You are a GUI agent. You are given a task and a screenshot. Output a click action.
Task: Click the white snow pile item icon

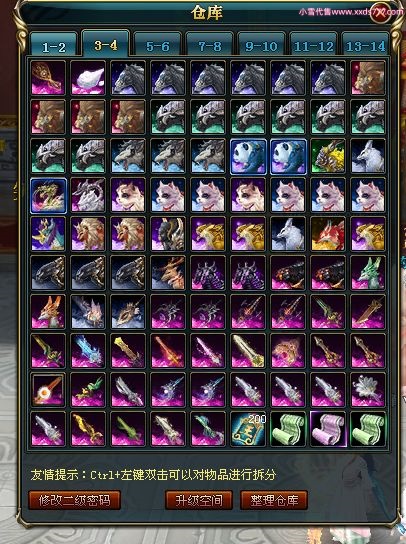(x=88, y=78)
